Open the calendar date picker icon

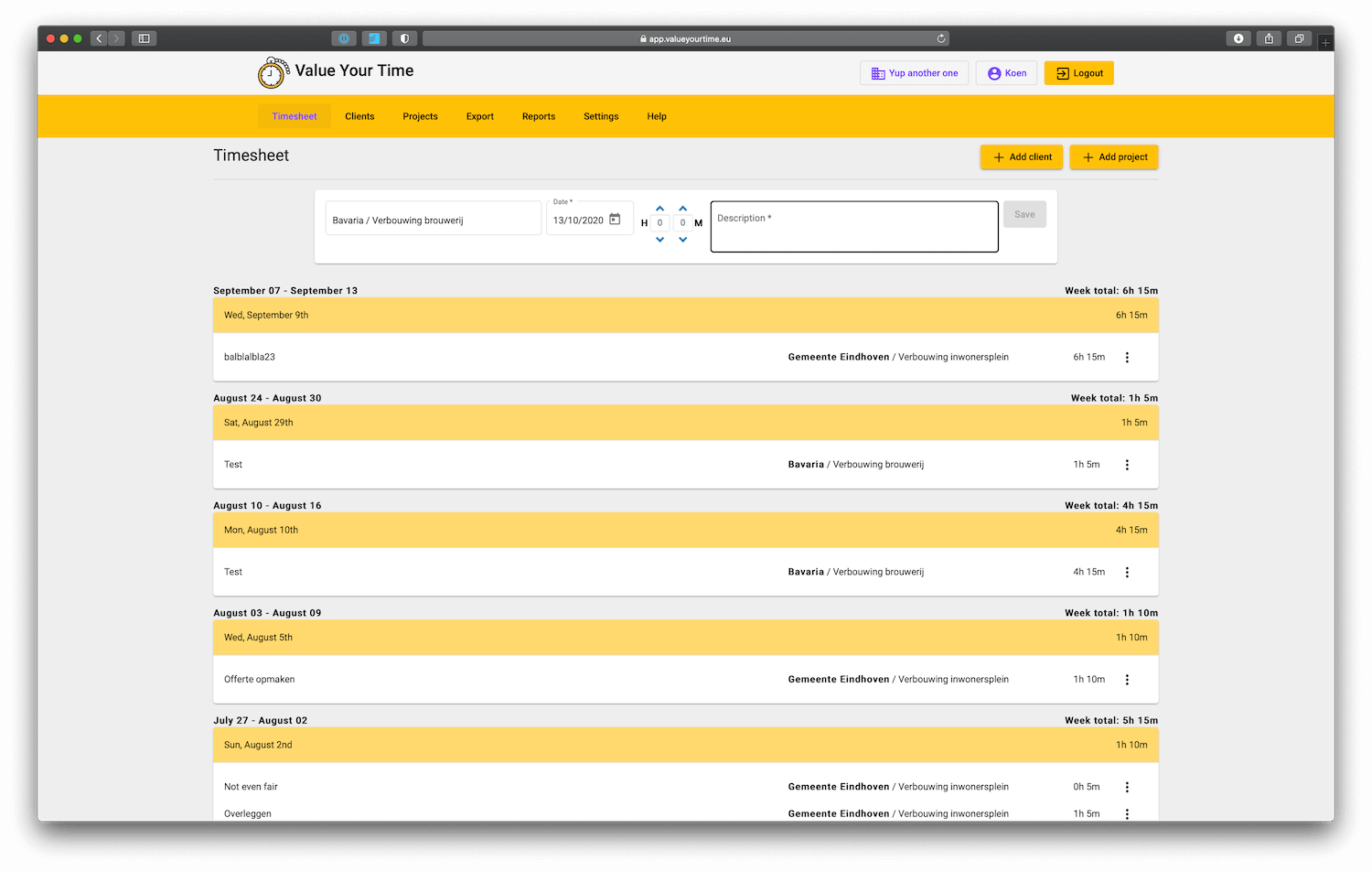tap(615, 220)
